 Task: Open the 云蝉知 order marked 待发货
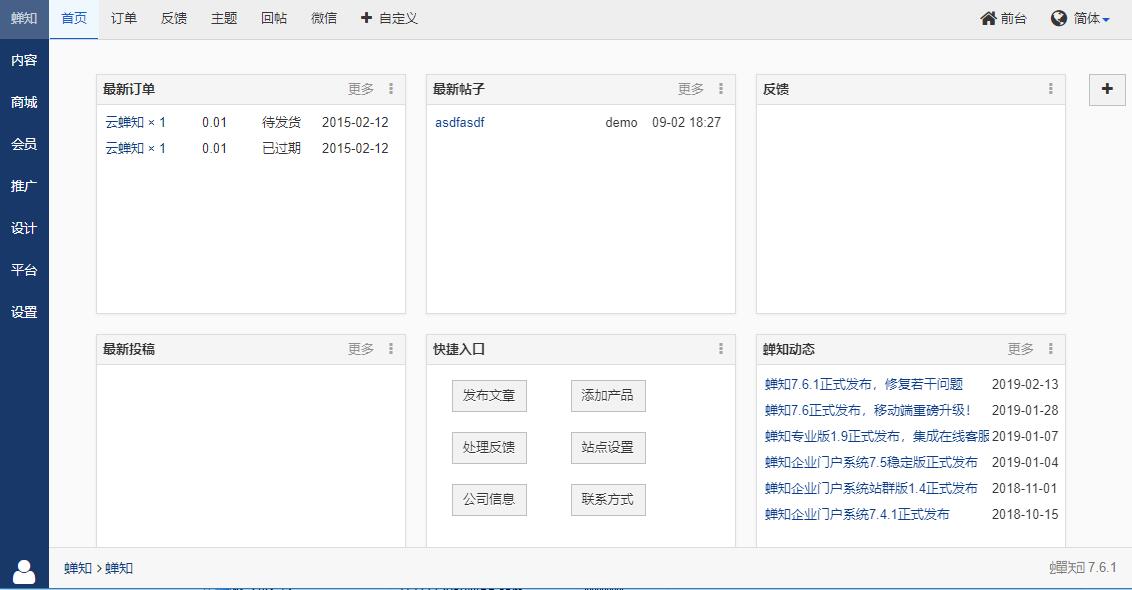click(136, 122)
